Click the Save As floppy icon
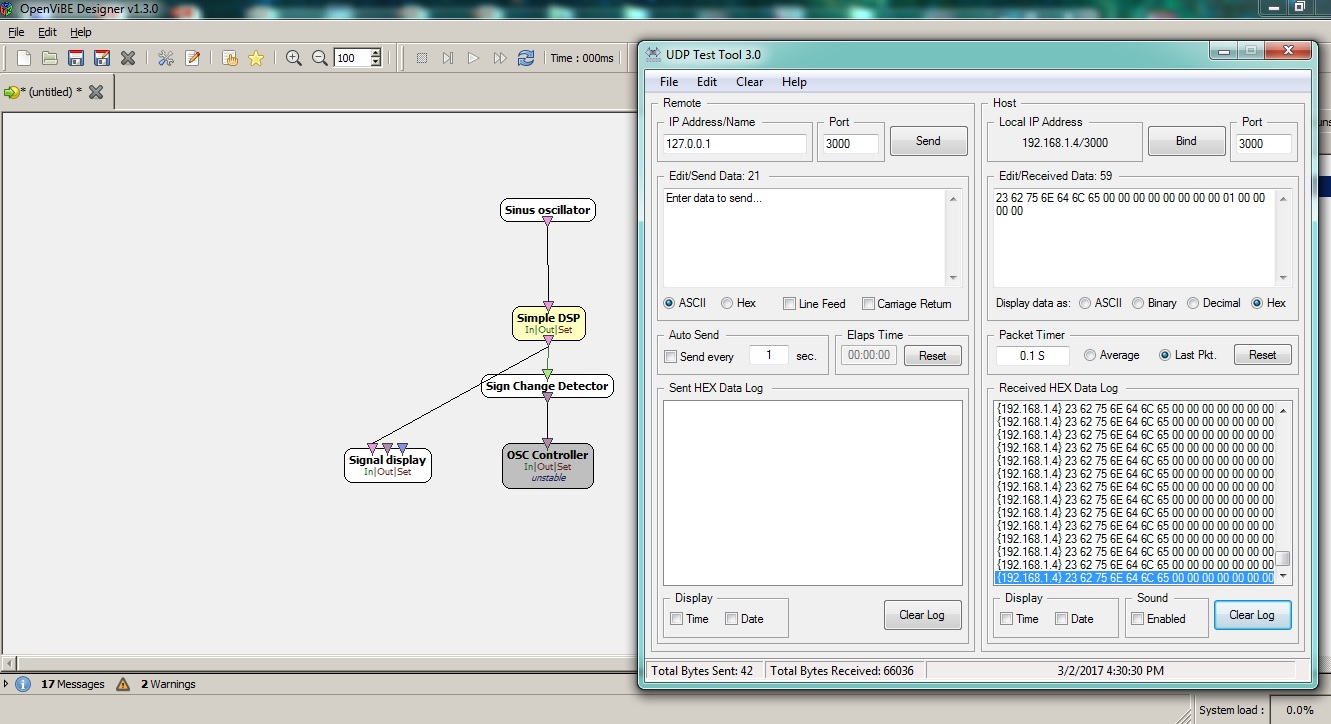 [101, 58]
